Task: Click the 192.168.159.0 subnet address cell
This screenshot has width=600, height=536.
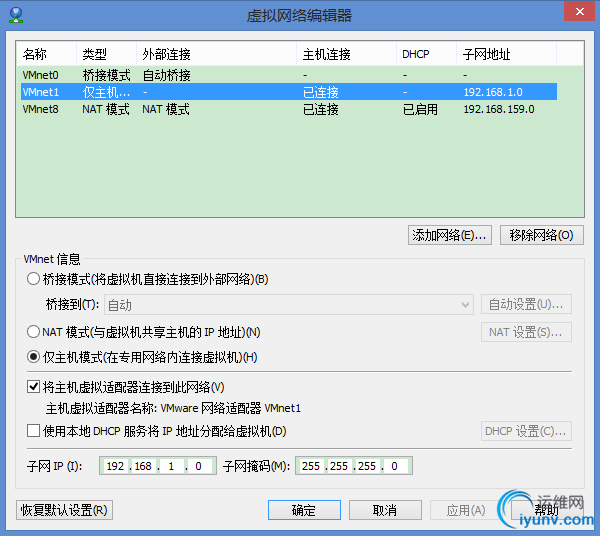Action: point(499,109)
